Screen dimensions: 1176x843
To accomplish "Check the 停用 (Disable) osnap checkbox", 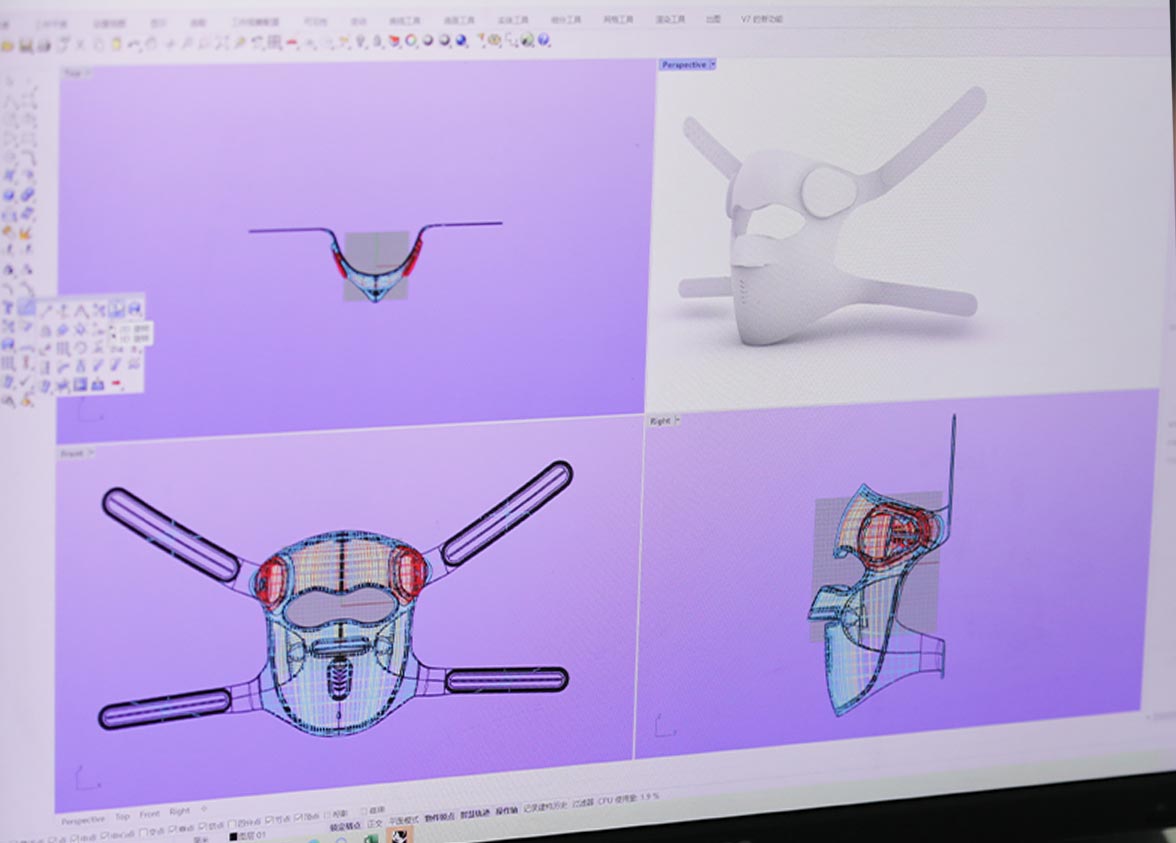I will (x=365, y=810).
